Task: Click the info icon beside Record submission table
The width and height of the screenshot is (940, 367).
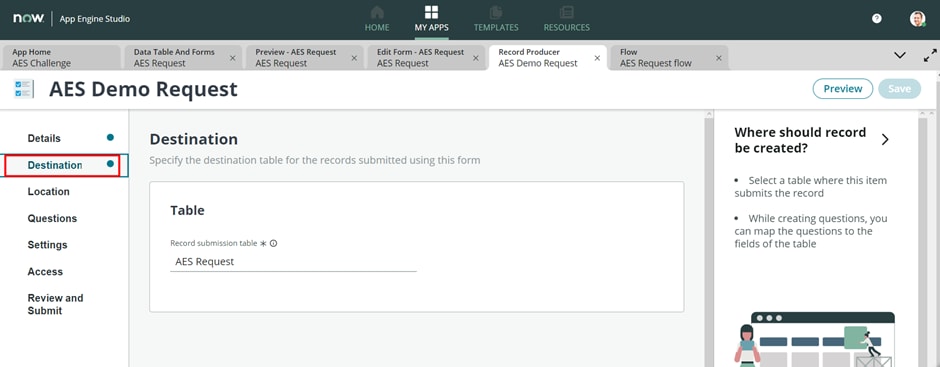Action: click(x=273, y=243)
